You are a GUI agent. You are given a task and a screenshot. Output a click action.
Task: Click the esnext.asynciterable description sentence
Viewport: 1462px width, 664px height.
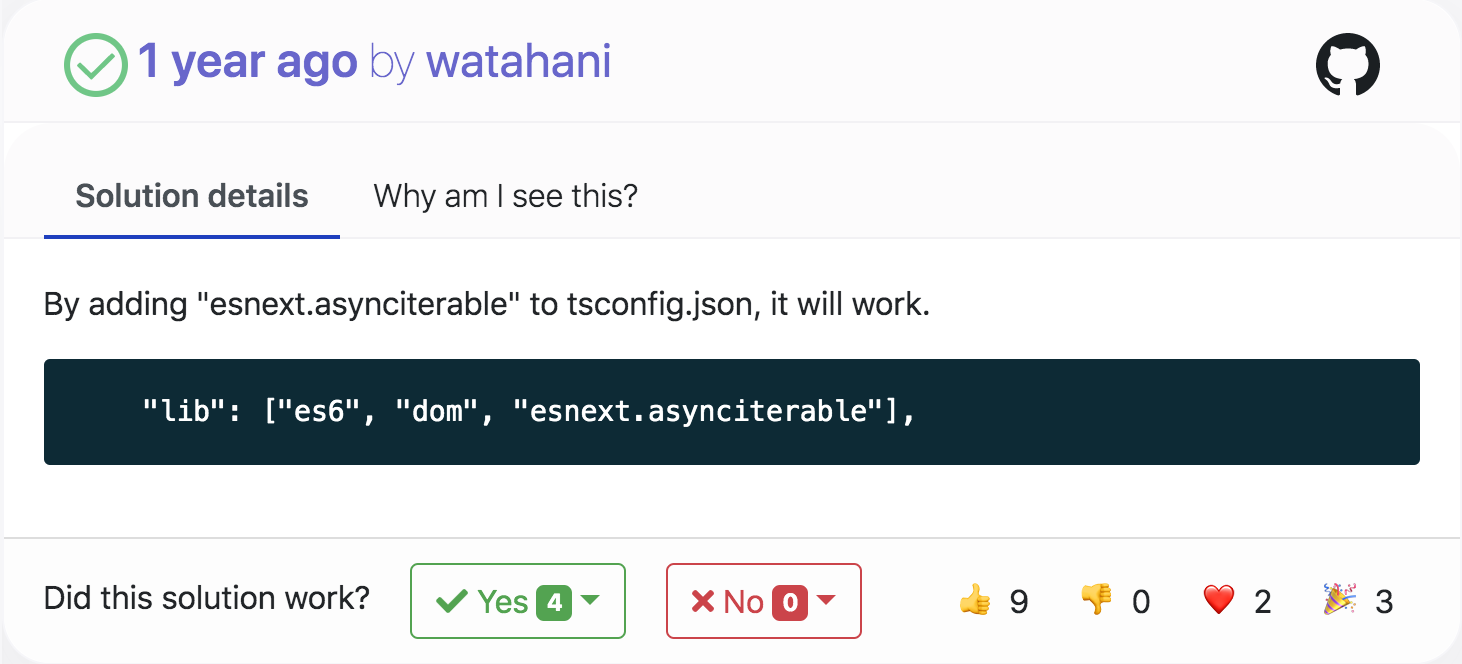[487, 305]
